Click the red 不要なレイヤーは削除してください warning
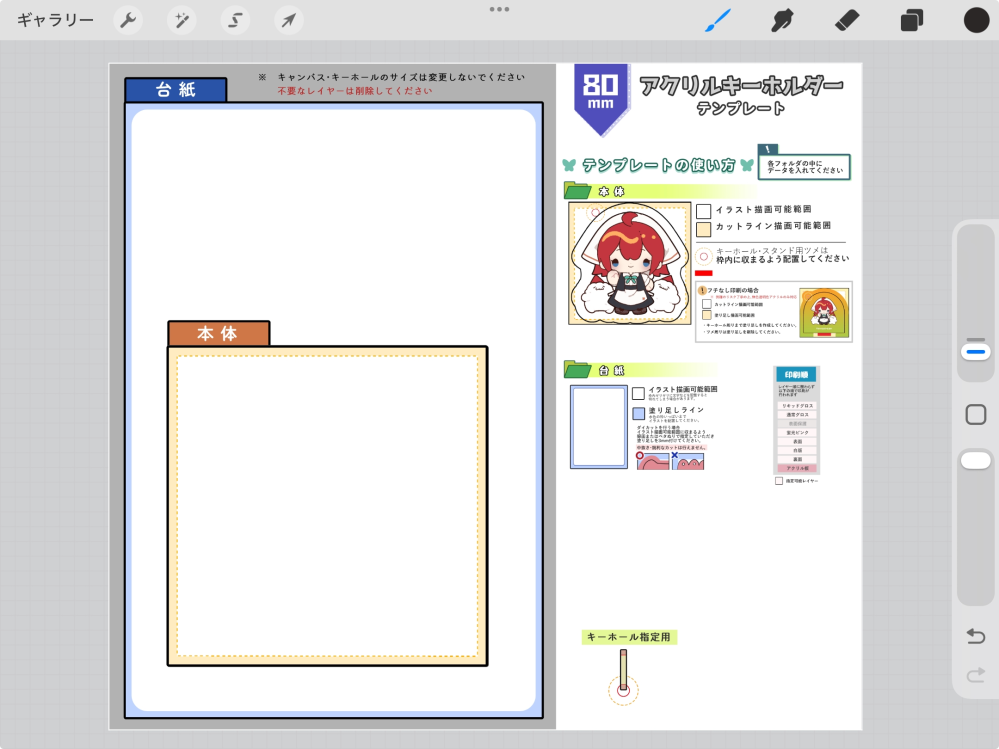This screenshot has height=749, width=999. 355,91
